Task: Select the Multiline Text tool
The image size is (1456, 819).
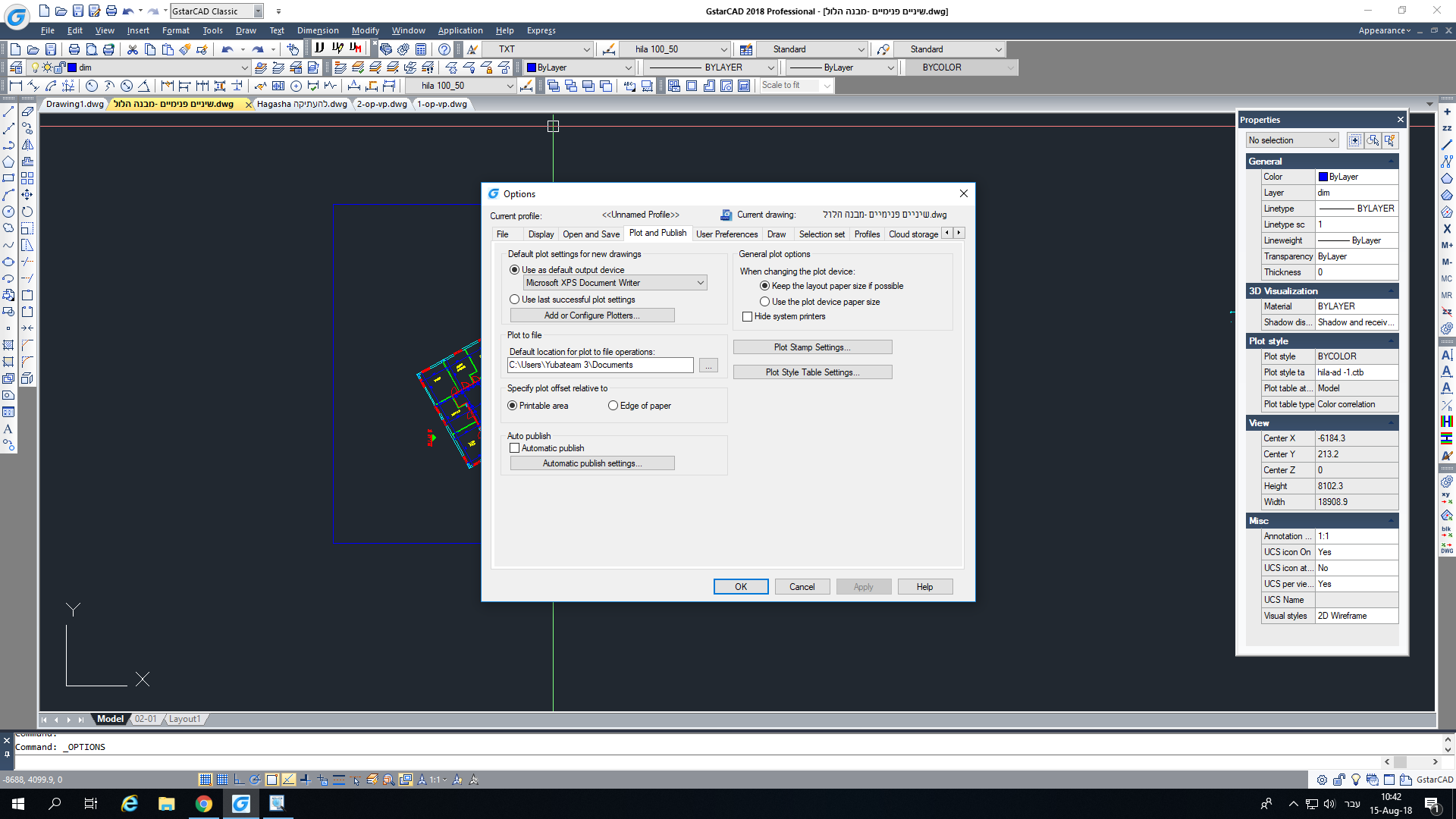Action: point(8,428)
